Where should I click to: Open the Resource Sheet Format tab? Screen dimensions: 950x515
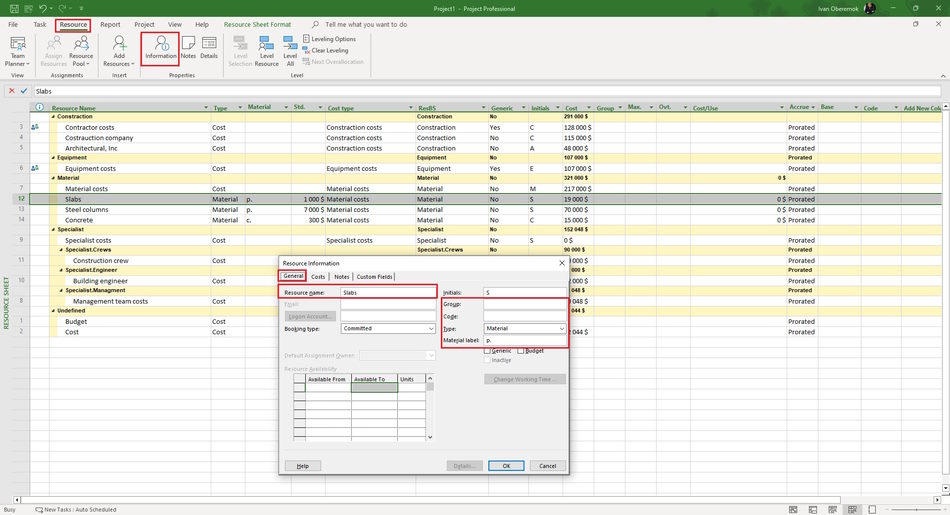tap(257, 25)
